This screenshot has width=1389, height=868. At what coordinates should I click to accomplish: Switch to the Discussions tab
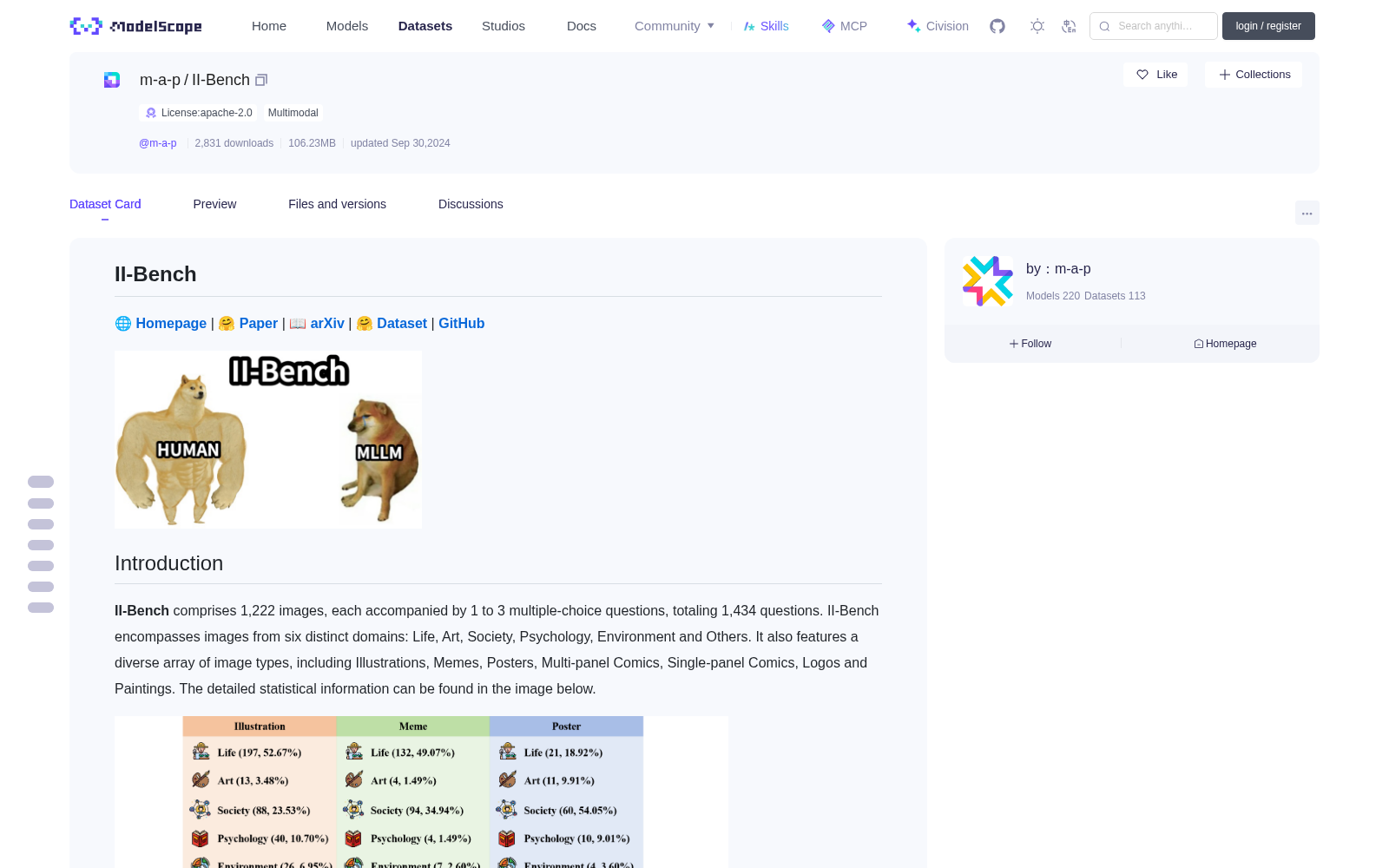[x=471, y=204]
